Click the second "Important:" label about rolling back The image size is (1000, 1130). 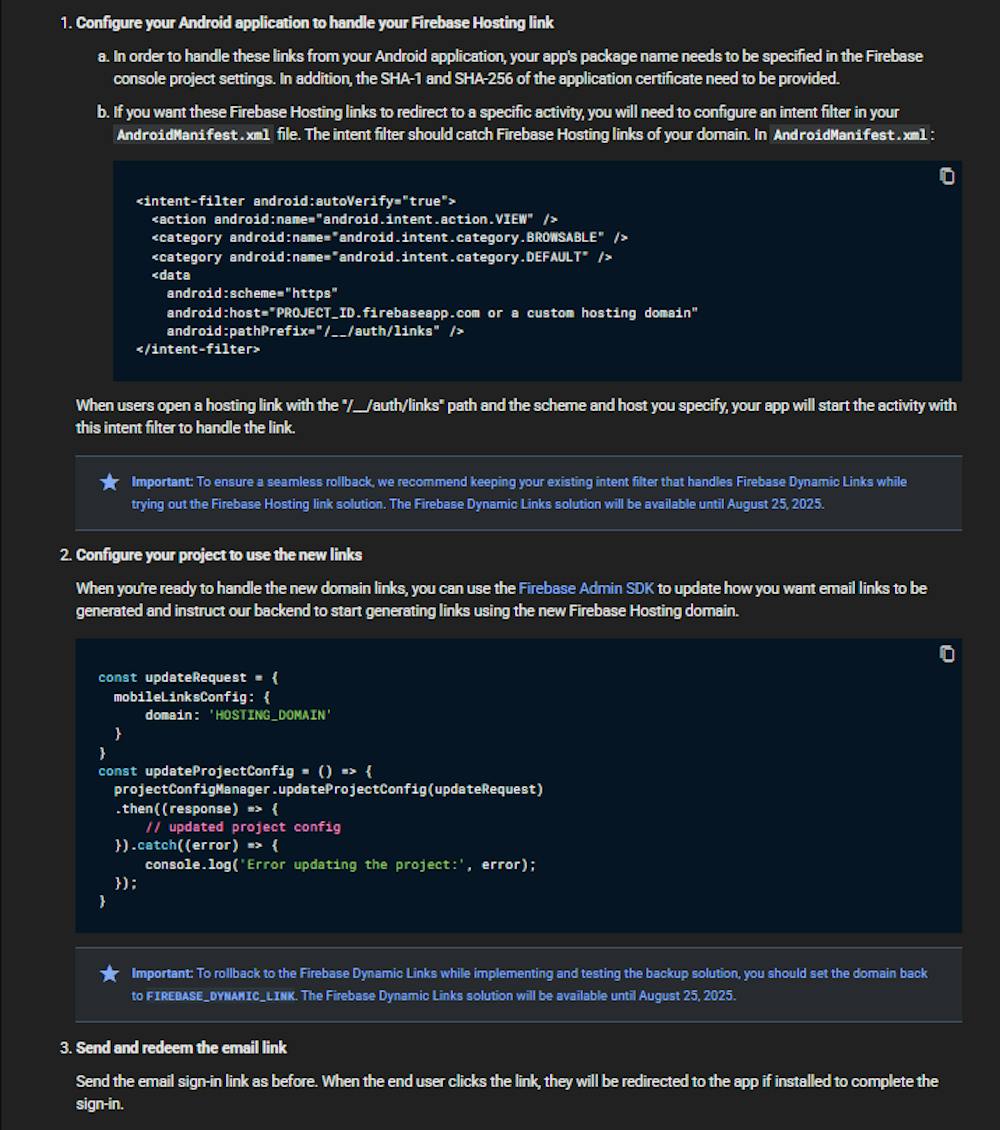[x=162, y=974]
